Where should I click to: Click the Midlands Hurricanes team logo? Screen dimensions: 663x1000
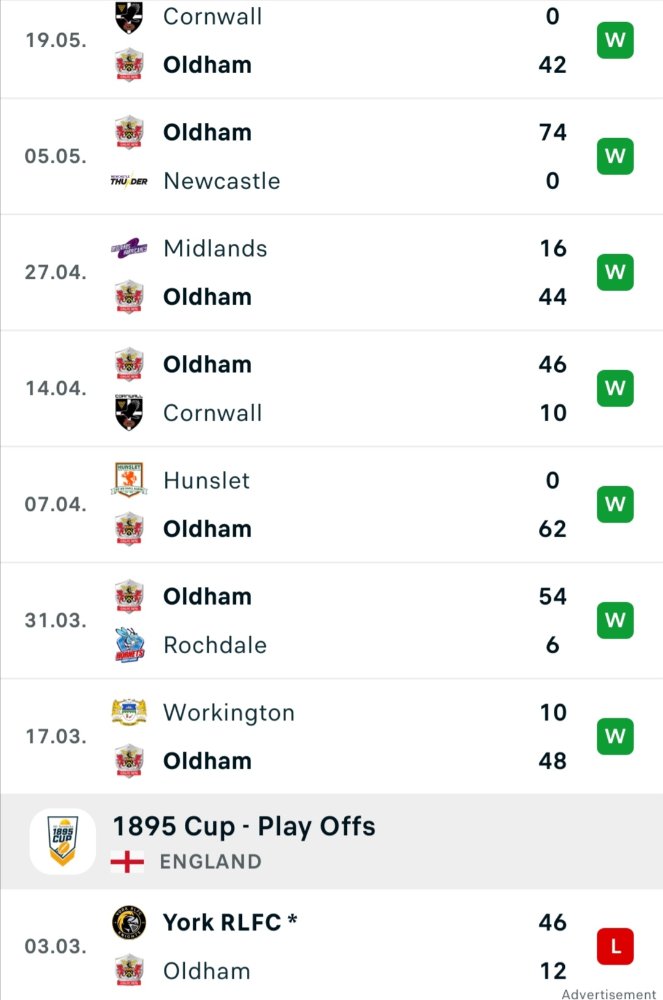tap(129, 248)
